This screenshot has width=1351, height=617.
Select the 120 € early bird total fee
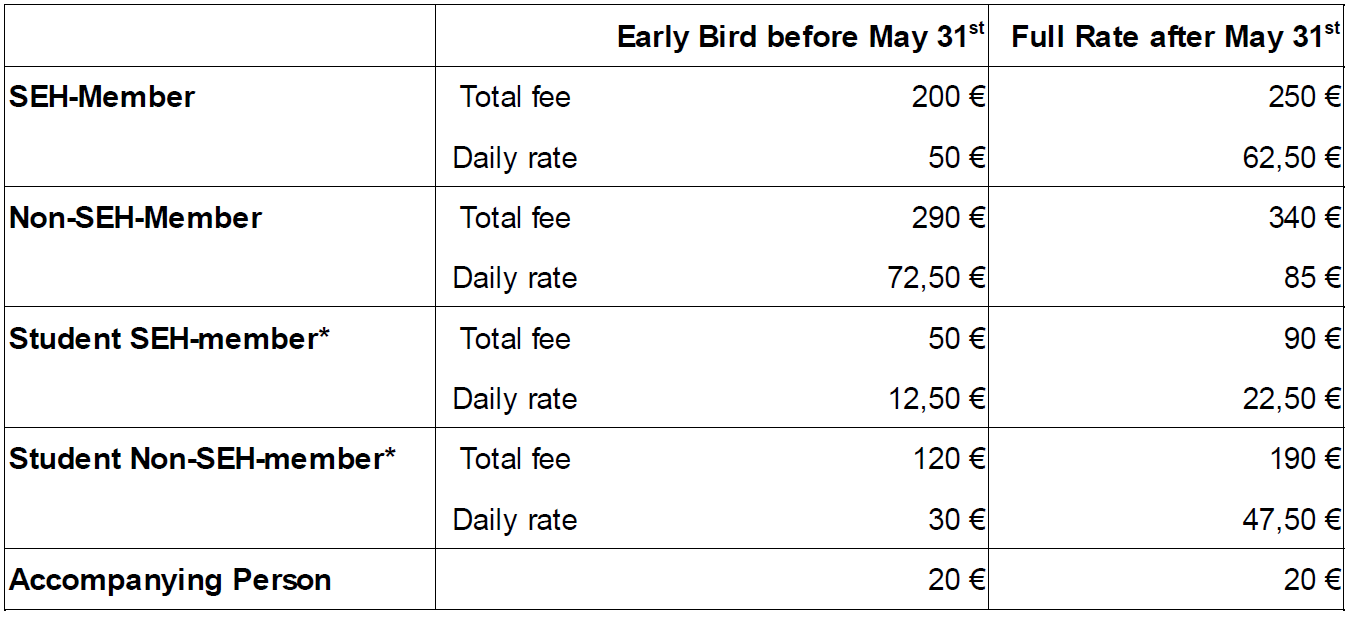[948, 459]
